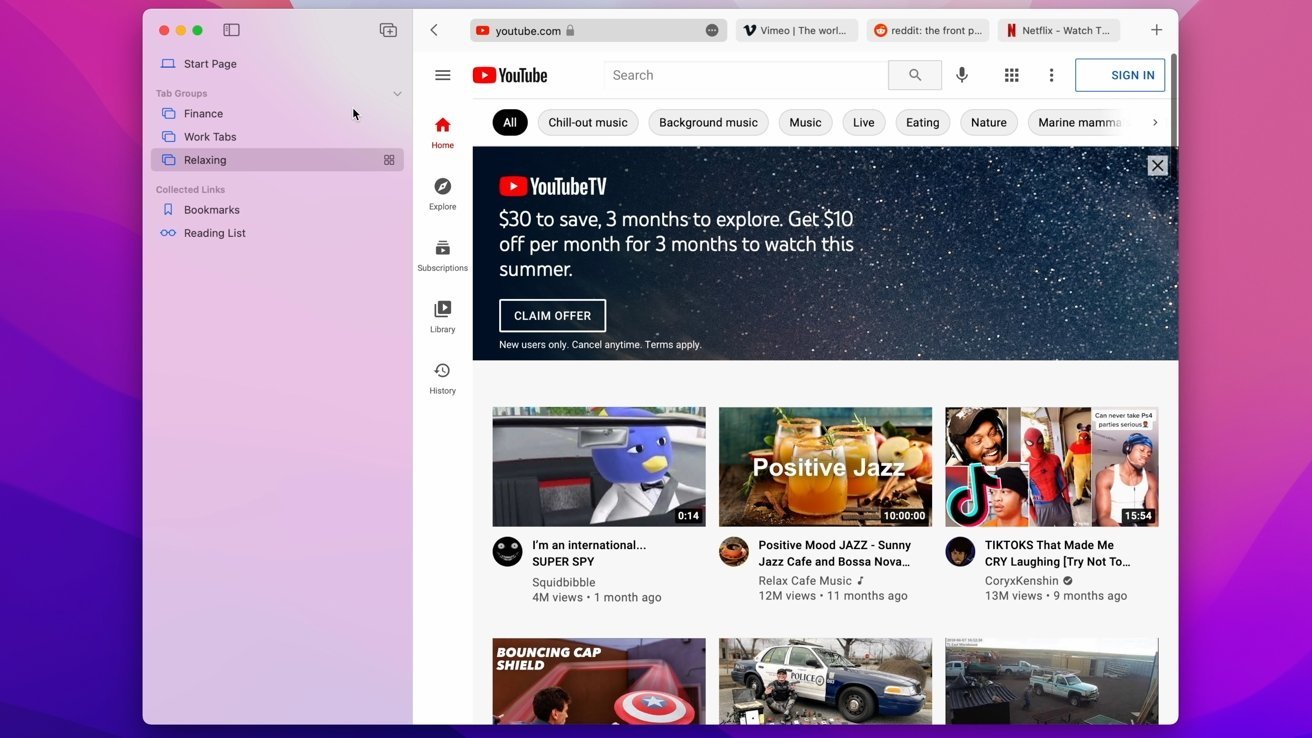Open Reading List in sidebar
Image resolution: width=1312 pixels, height=738 pixels.
[277, 233]
